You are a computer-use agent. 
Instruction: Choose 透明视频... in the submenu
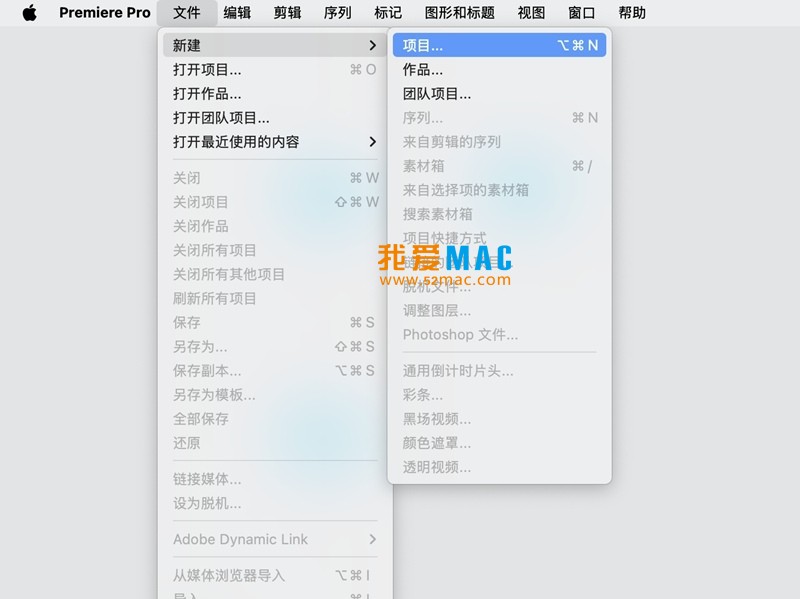coord(499,467)
